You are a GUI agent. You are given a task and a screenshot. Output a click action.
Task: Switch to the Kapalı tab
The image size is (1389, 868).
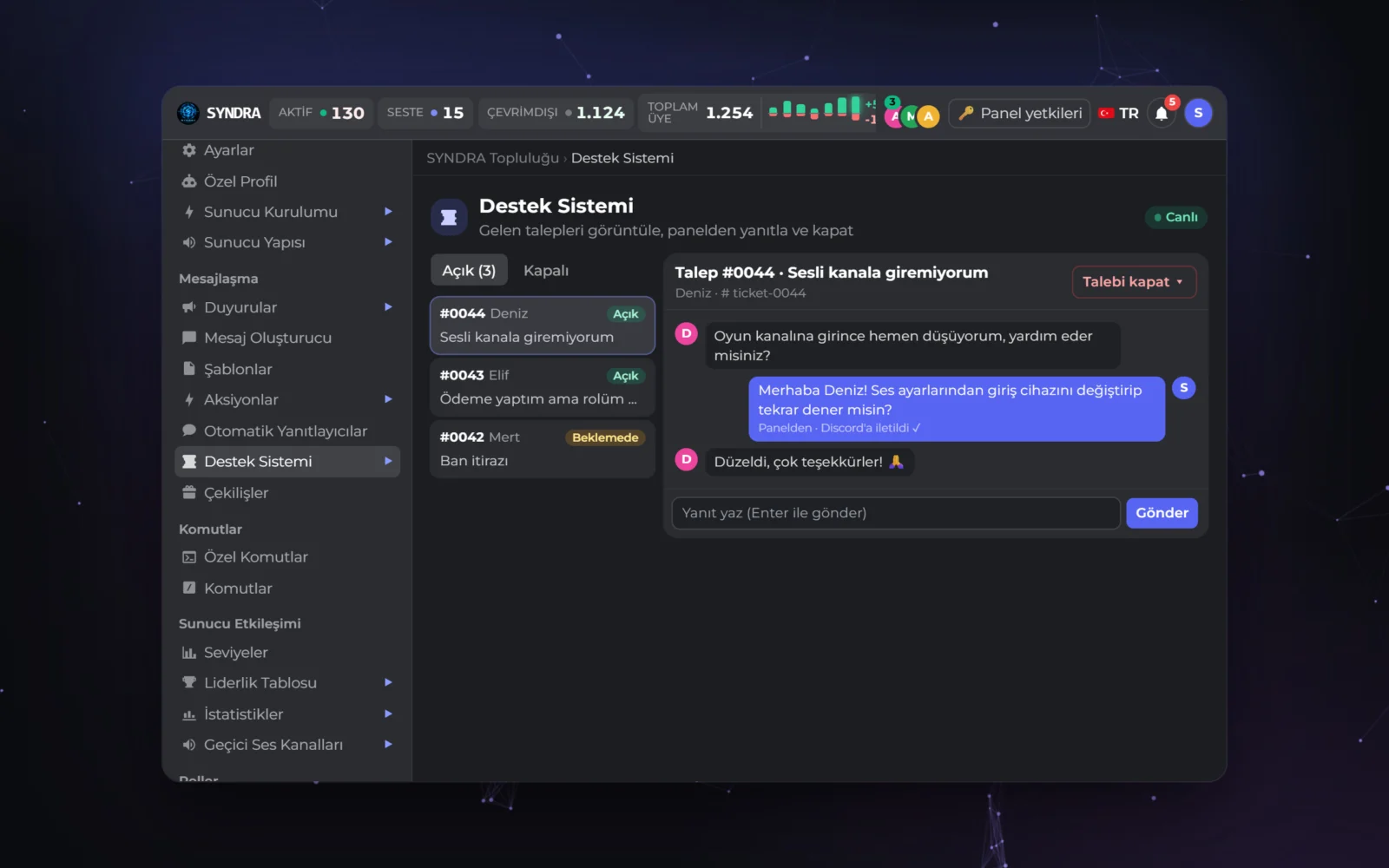[x=546, y=271]
